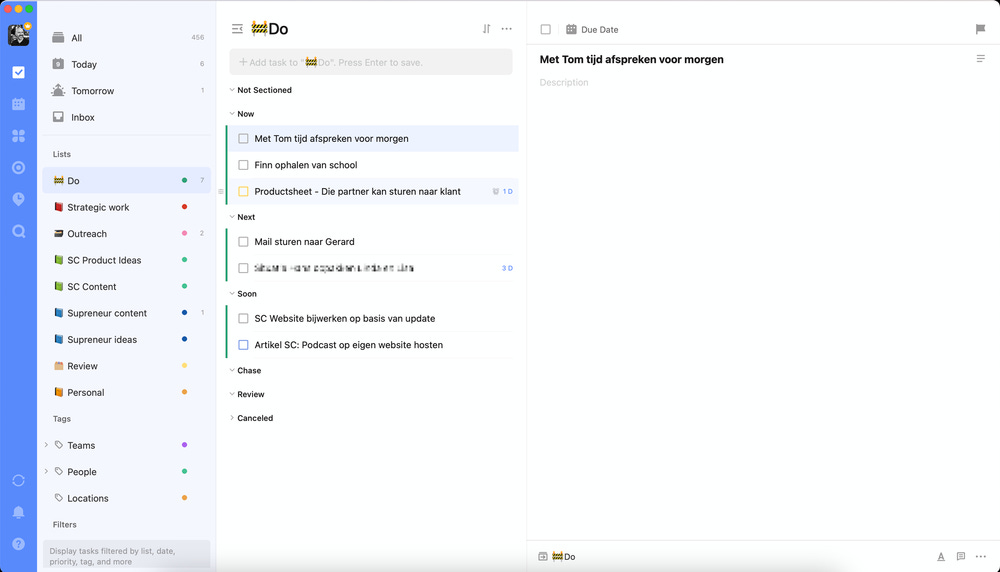Select the Productsheet task title text
Viewport: 1000px width, 572px height.
click(x=357, y=191)
